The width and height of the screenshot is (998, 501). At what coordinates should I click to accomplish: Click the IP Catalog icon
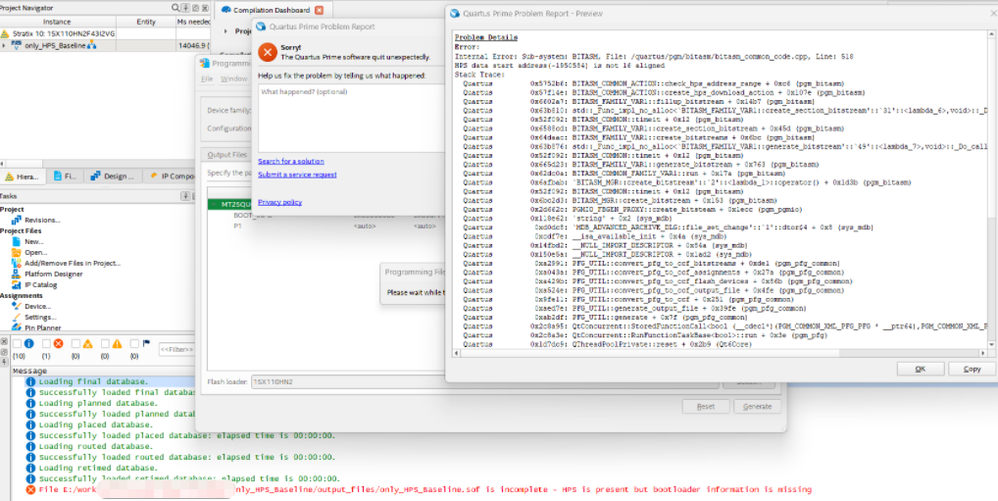17,285
